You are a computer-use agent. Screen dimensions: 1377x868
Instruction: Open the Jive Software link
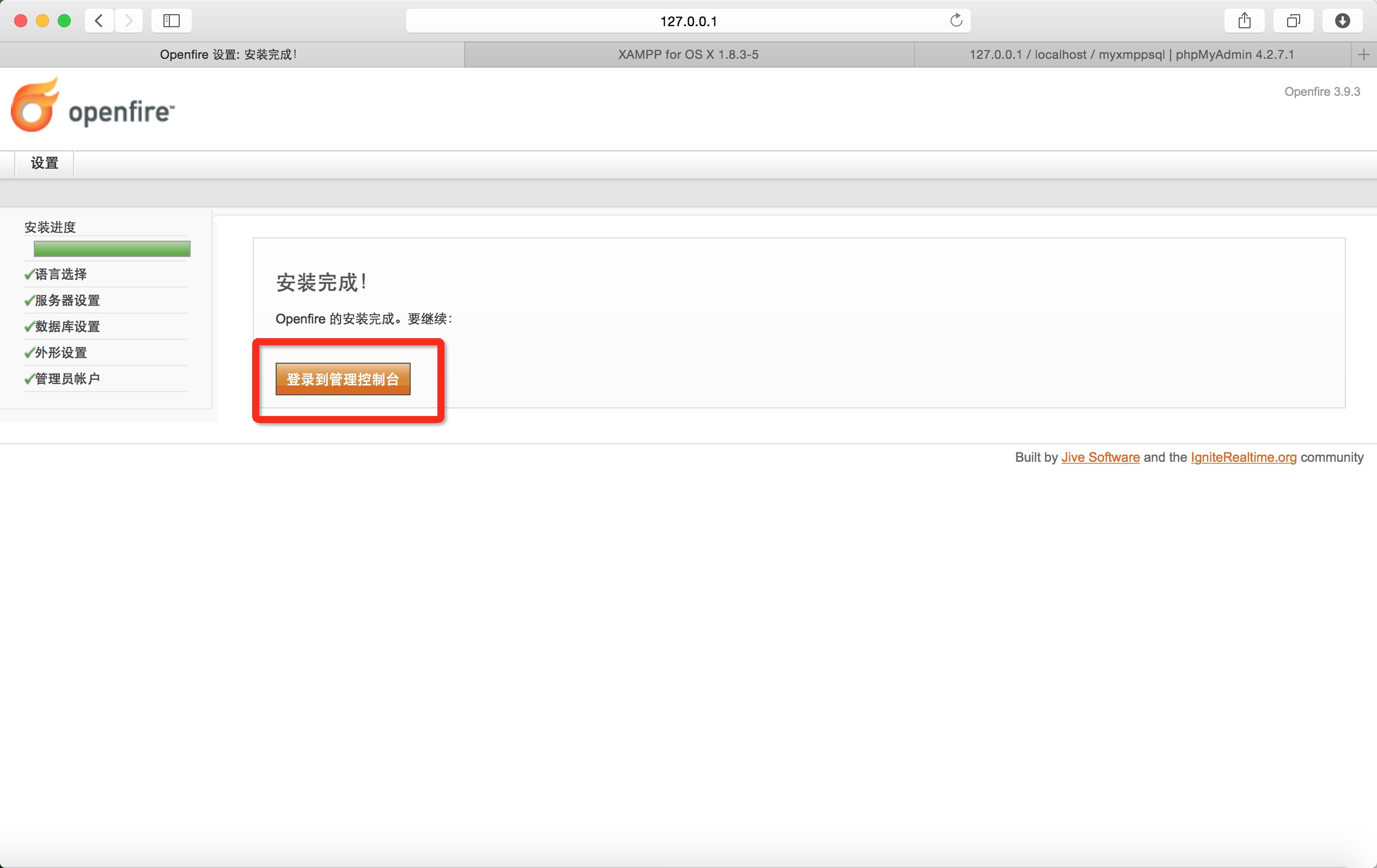[x=1100, y=457]
